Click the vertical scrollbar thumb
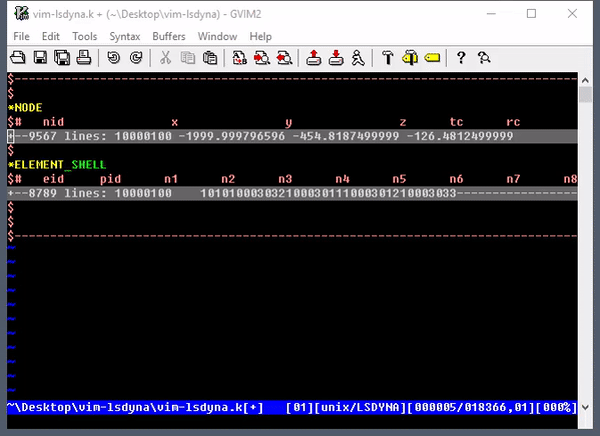The height and width of the screenshot is (436, 600). tap(585, 95)
